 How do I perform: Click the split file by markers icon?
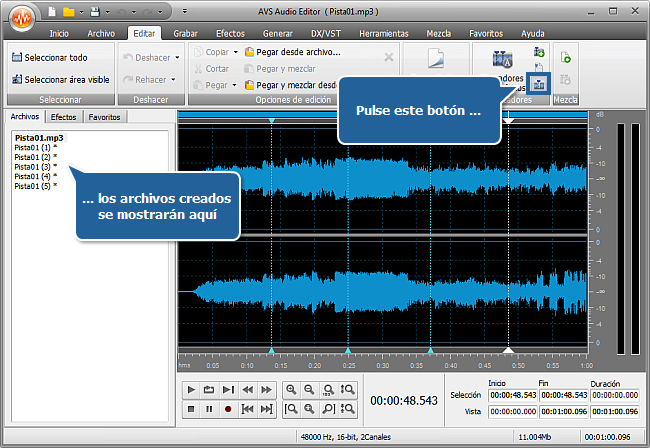point(539,84)
